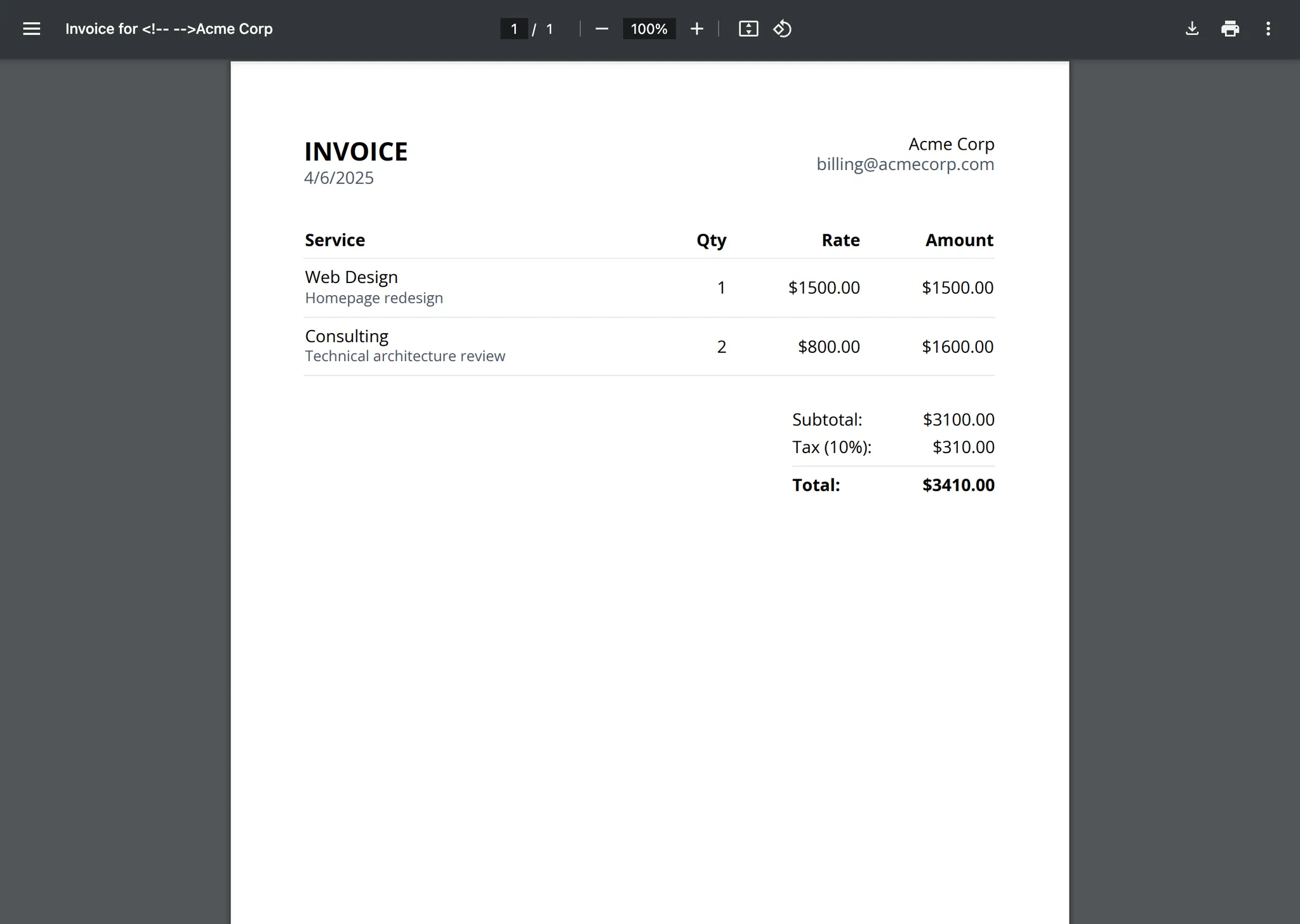The image size is (1300, 924).
Task: Click the Subtotal label
Action: [x=827, y=419]
